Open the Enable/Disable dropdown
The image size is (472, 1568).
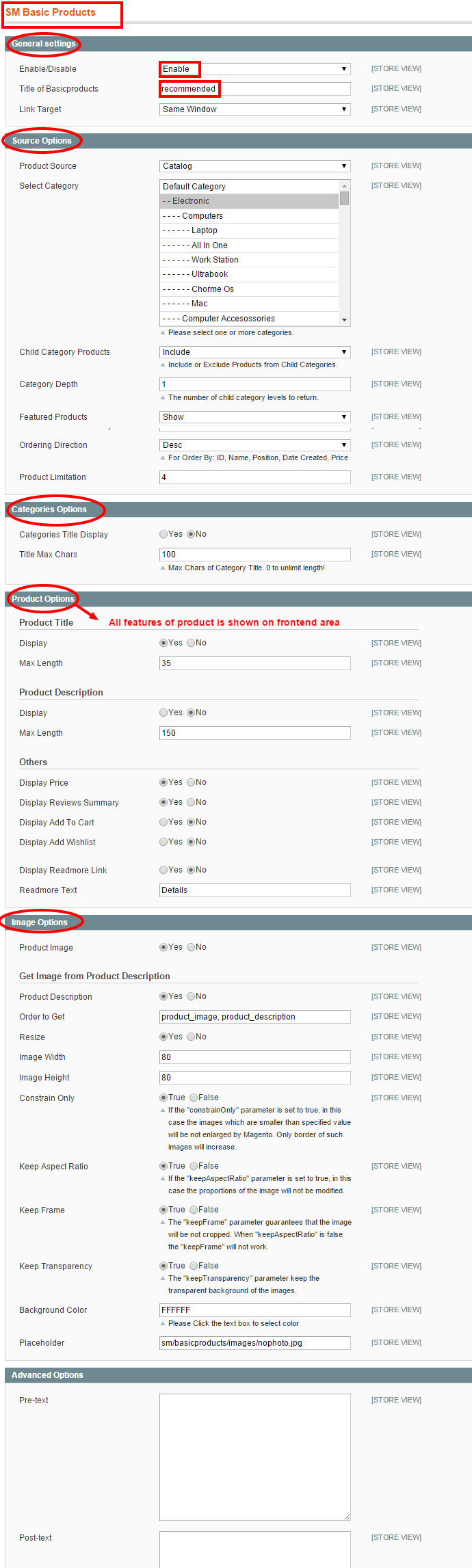coord(254,69)
